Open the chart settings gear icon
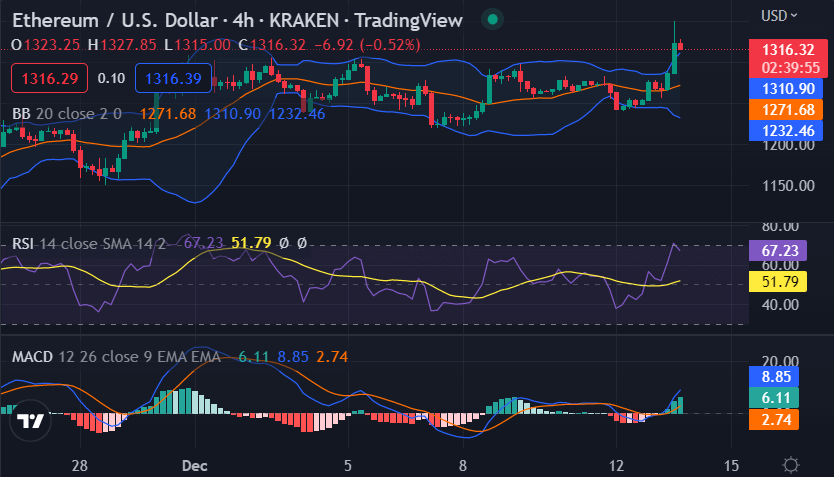 (790, 465)
